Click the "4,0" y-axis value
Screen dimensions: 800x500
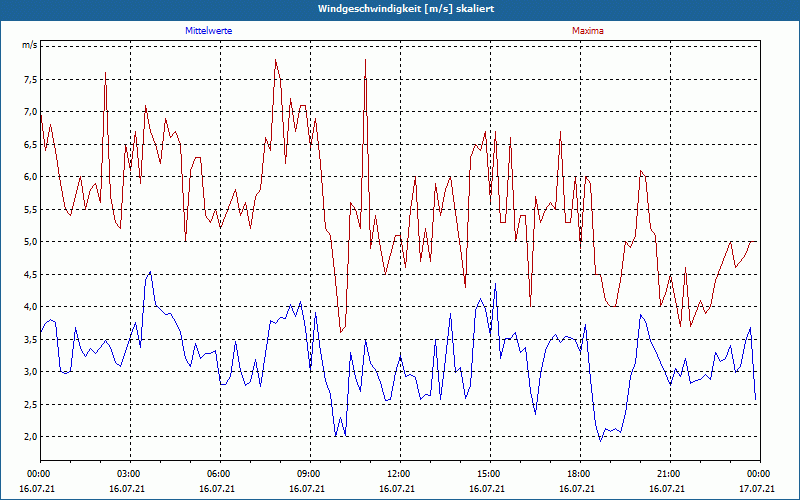coord(31,307)
